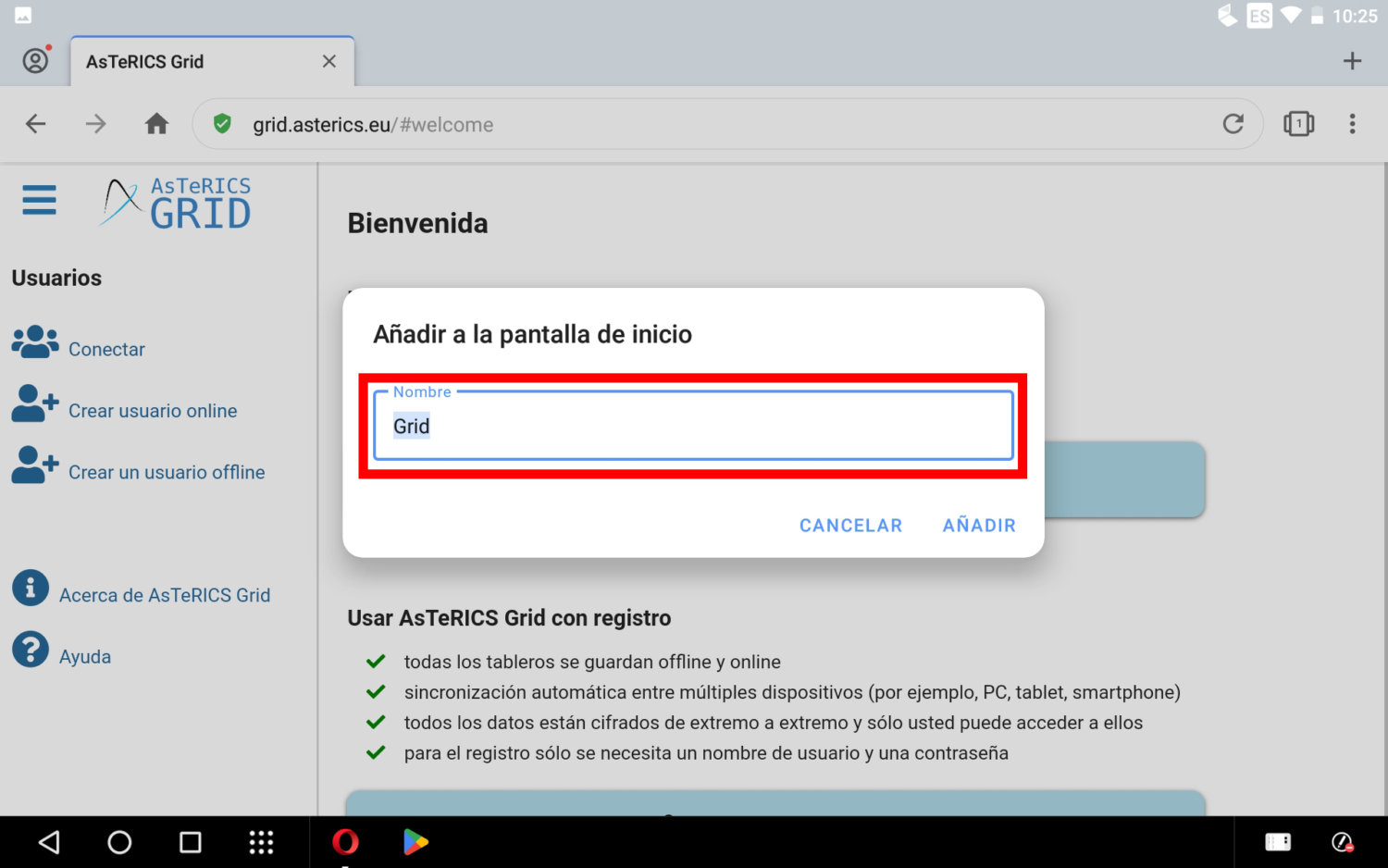Image resolution: width=1388 pixels, height=868 pixels.
Task: Open the browser tab switcher icon
Action: tap(1299, 123)
